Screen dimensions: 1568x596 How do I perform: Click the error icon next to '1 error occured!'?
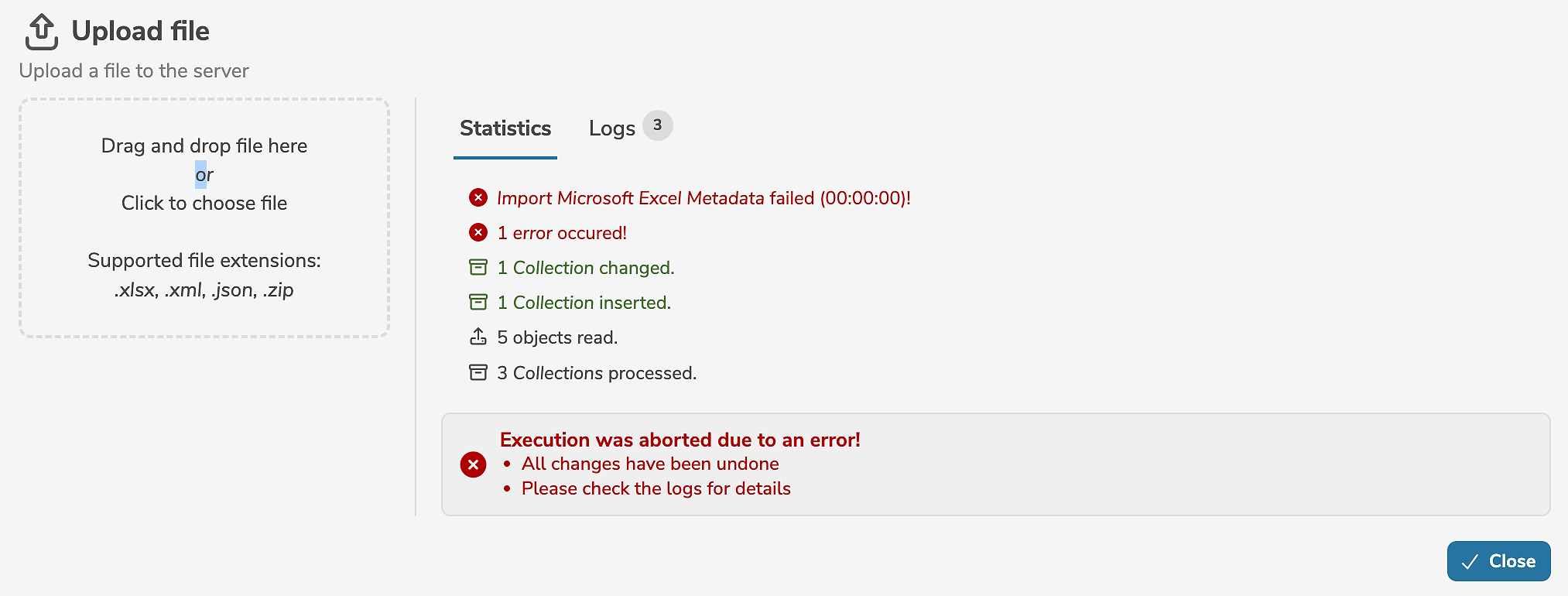point(477,233)
